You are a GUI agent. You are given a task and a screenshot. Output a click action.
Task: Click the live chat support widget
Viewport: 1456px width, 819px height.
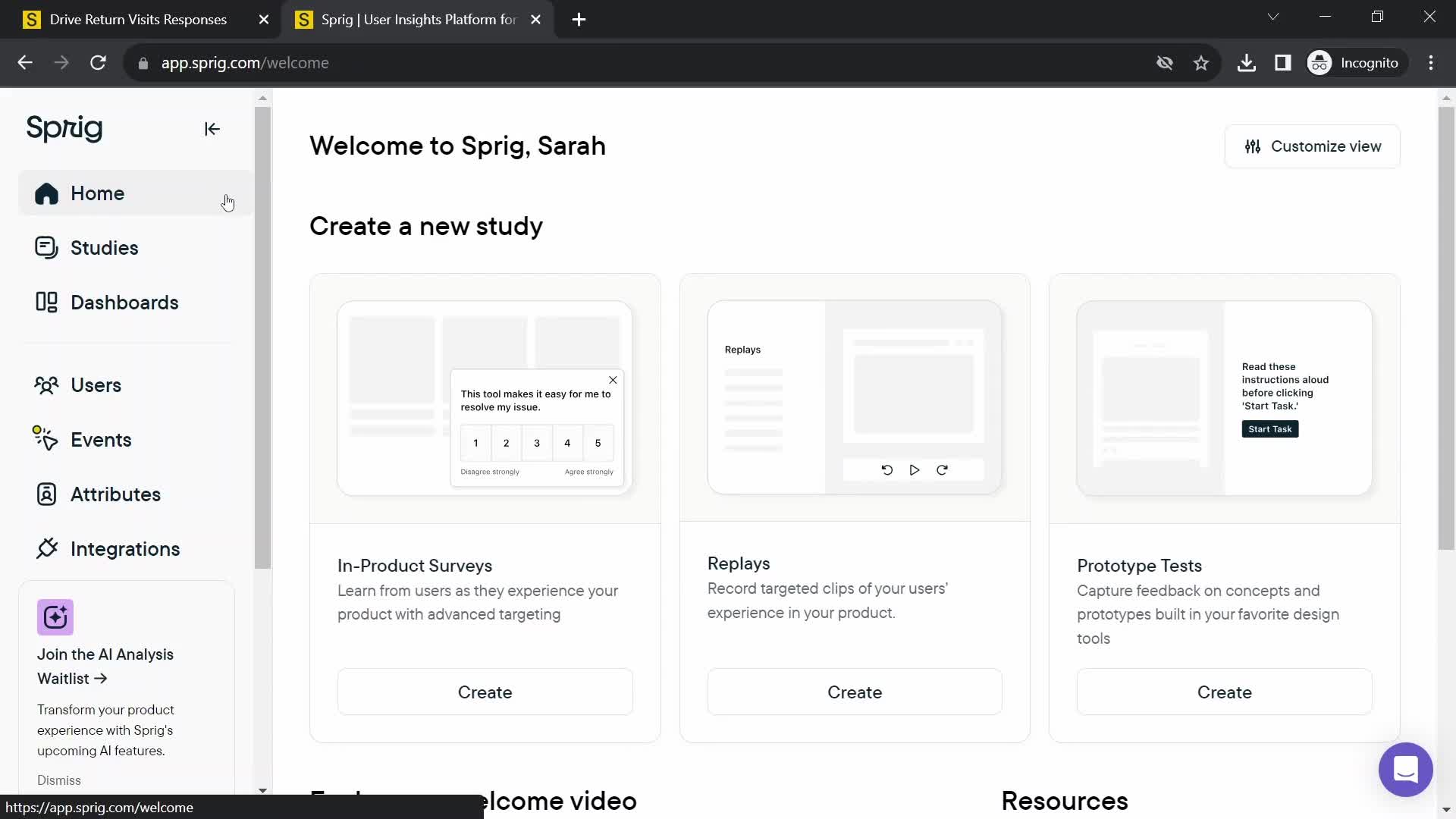(x=1407, y=769)
